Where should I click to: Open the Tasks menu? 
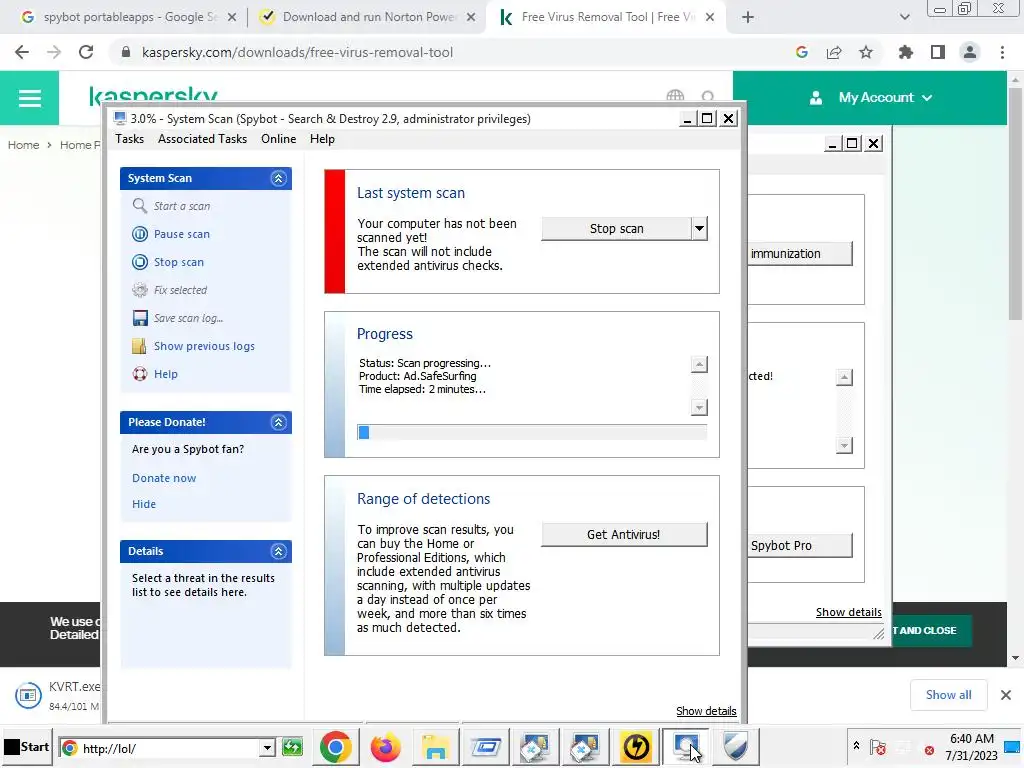point(129,139)
